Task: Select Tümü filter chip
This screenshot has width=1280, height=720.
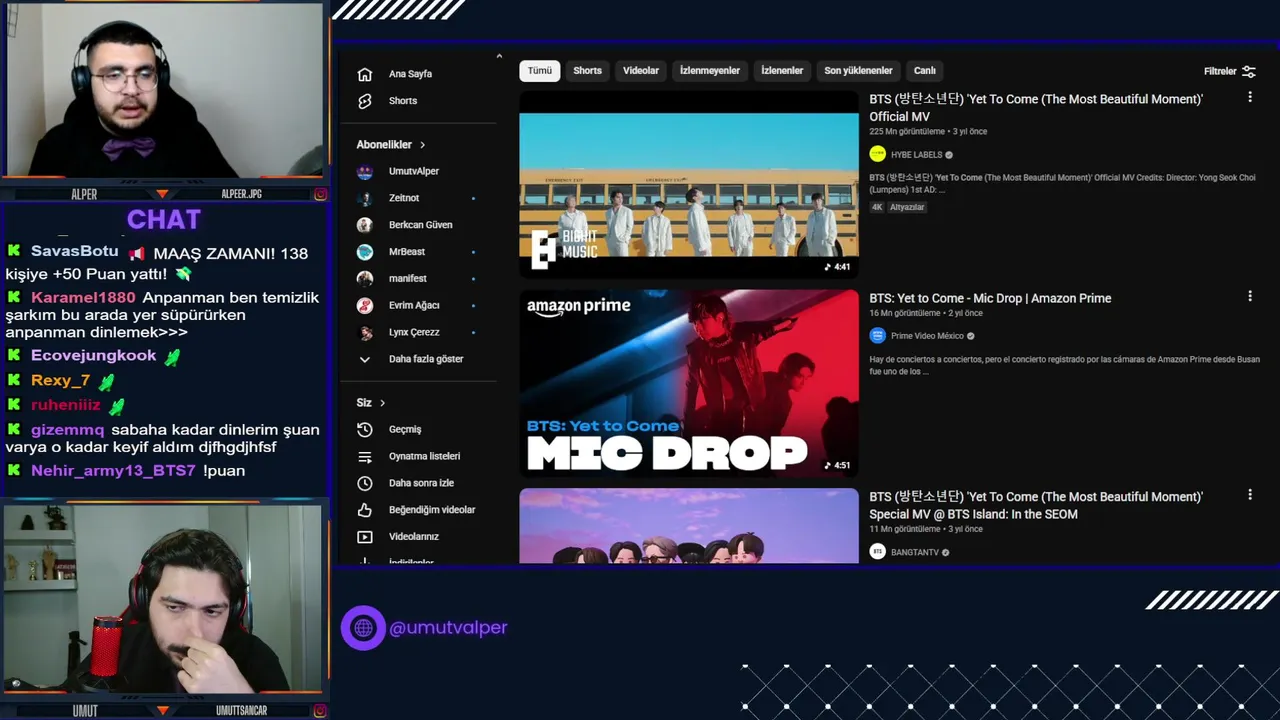Action: 540,71
